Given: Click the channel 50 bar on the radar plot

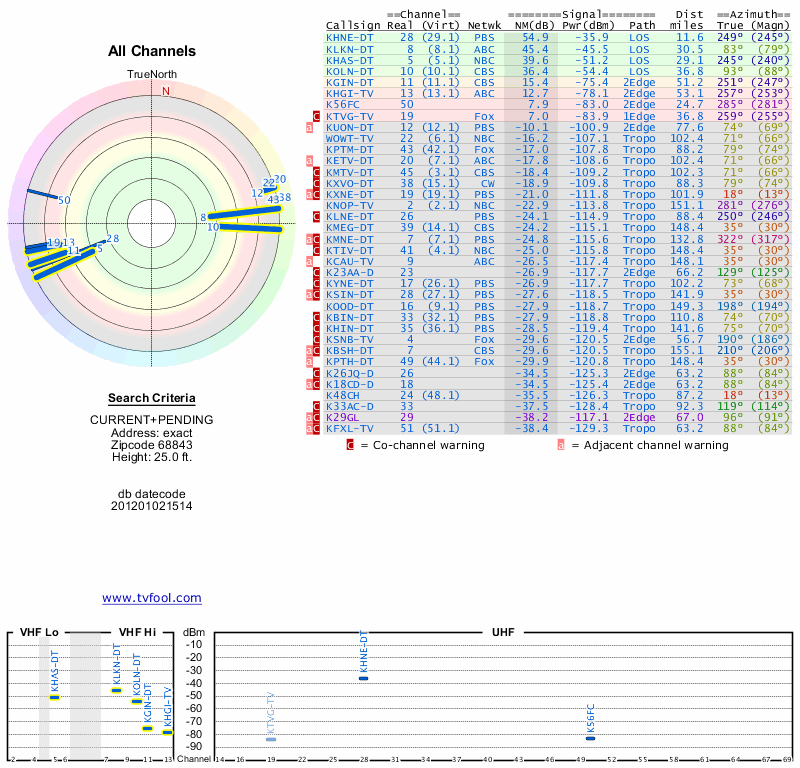Looking at the screenshot, I should pos(42,194).
